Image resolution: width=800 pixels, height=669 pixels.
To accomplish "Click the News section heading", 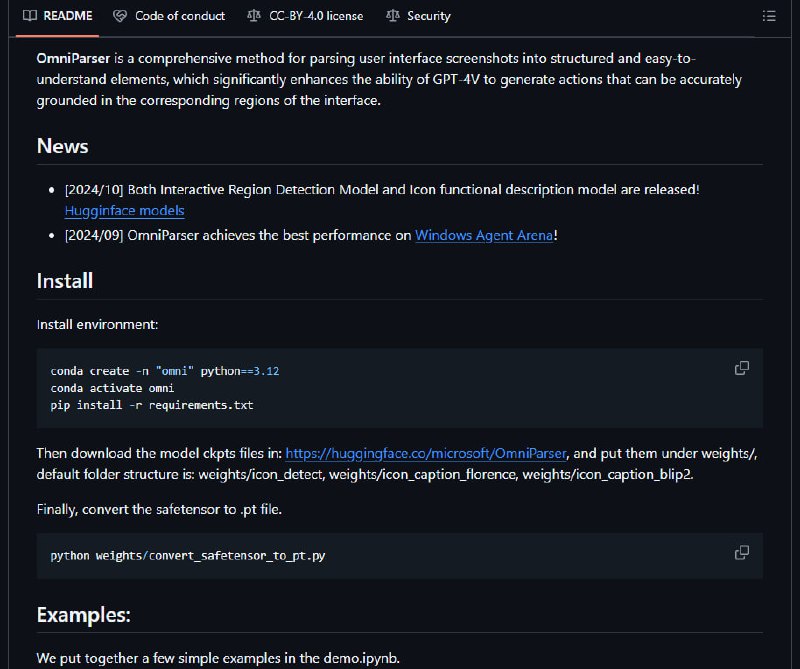I will [63, 146].
